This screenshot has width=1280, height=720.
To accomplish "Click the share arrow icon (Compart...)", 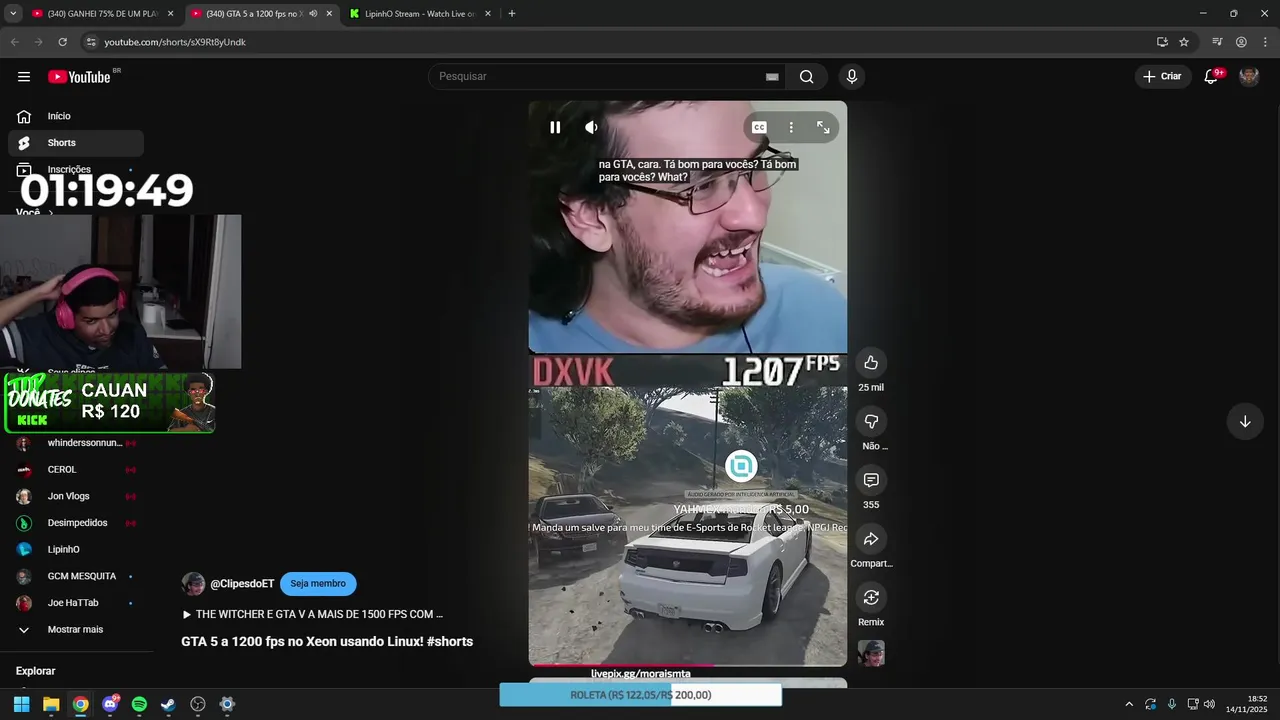I will tap(871, 539).
